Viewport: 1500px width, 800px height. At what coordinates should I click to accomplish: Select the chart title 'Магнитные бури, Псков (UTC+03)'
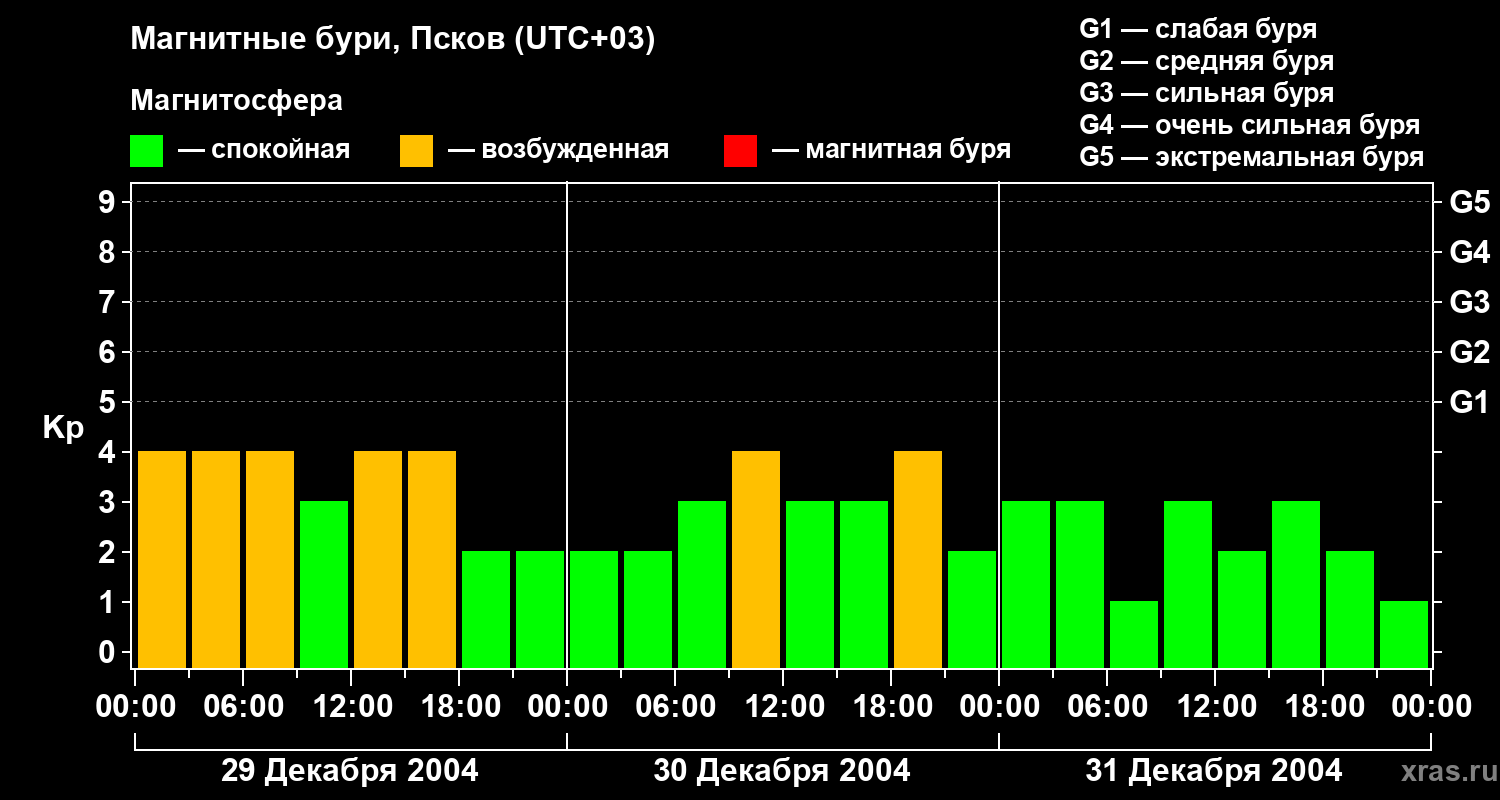pos(393,40)
